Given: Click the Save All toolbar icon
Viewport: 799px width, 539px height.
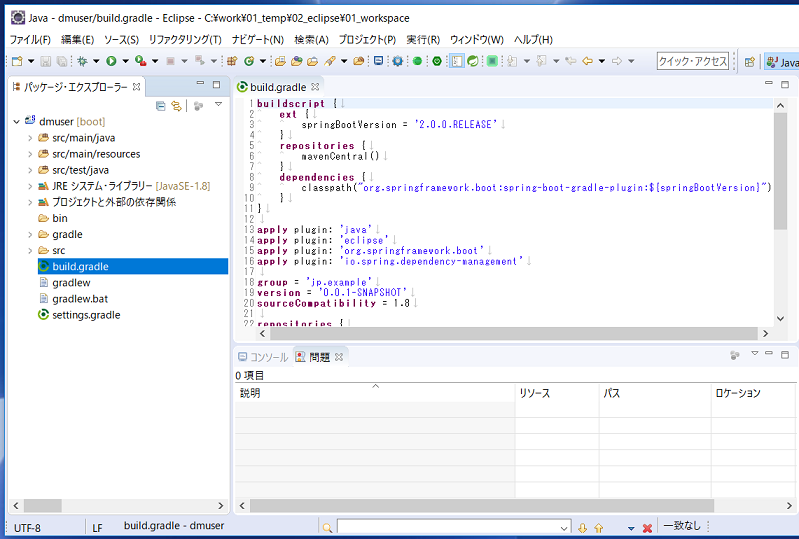Looking at the screenshot, I should [62, 61].
